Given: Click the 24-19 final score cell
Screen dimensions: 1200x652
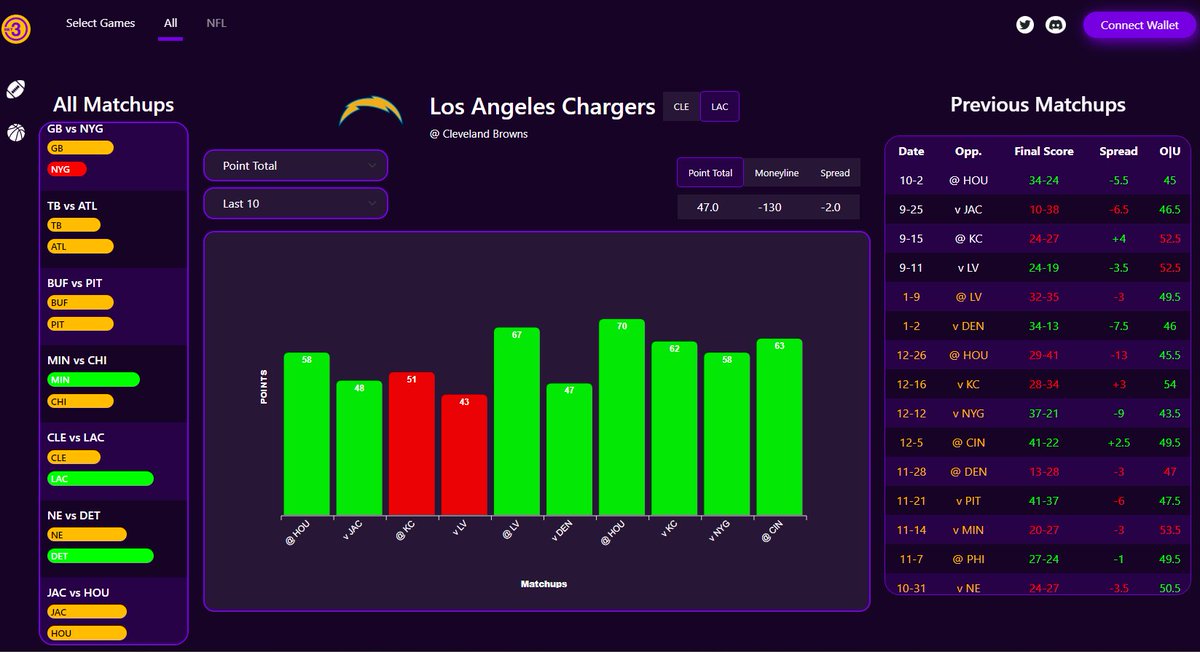Looking at the screenshot, I should (1043, 269).
